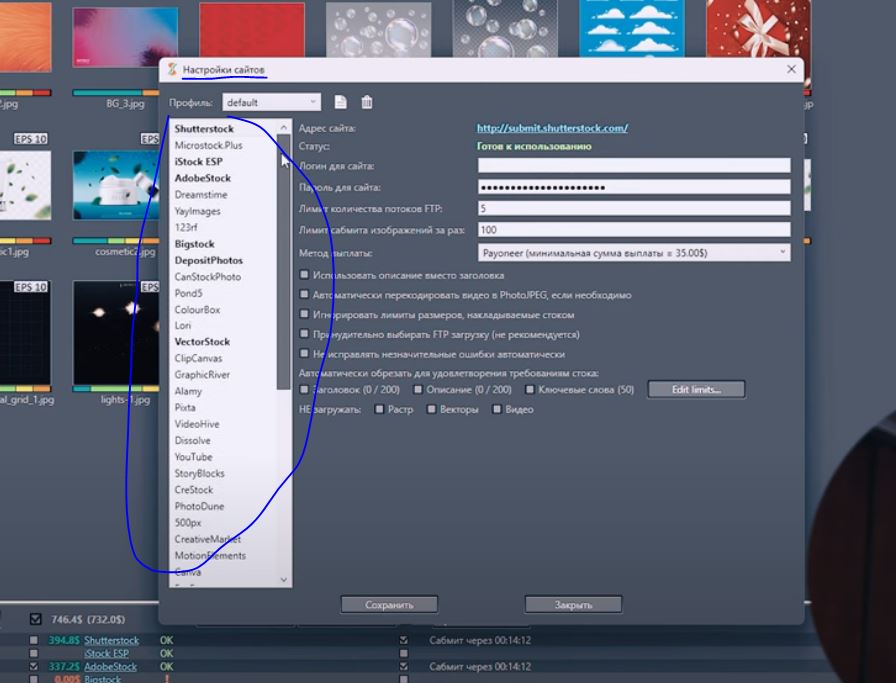Select AdobeStock in the site list
896x683 pixels.
coord(202,178)
